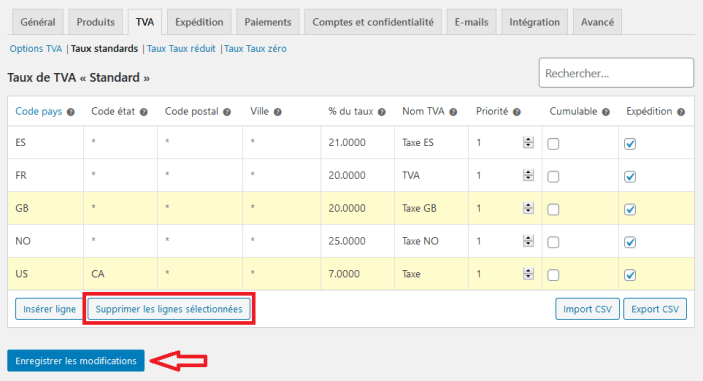This screenshot has width=703, height=381.
Task: Click help icon next to Code état
Action: click(143, 112)
